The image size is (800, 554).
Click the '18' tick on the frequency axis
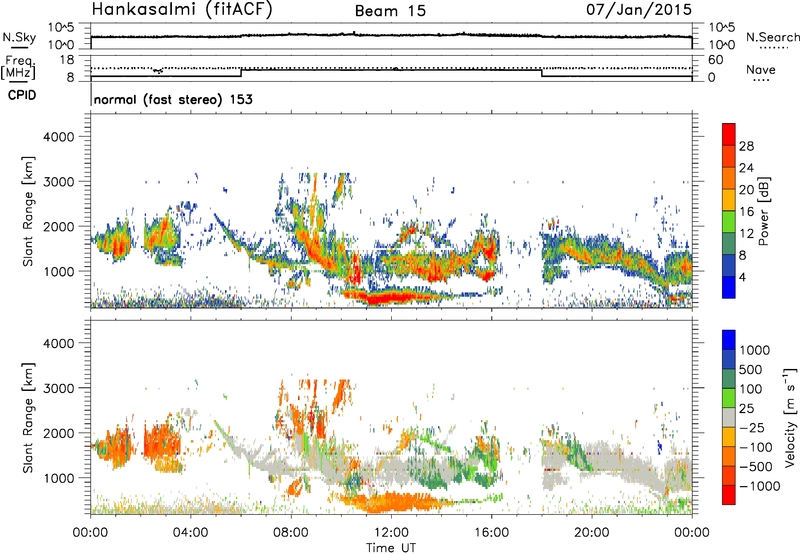[67, 60]
